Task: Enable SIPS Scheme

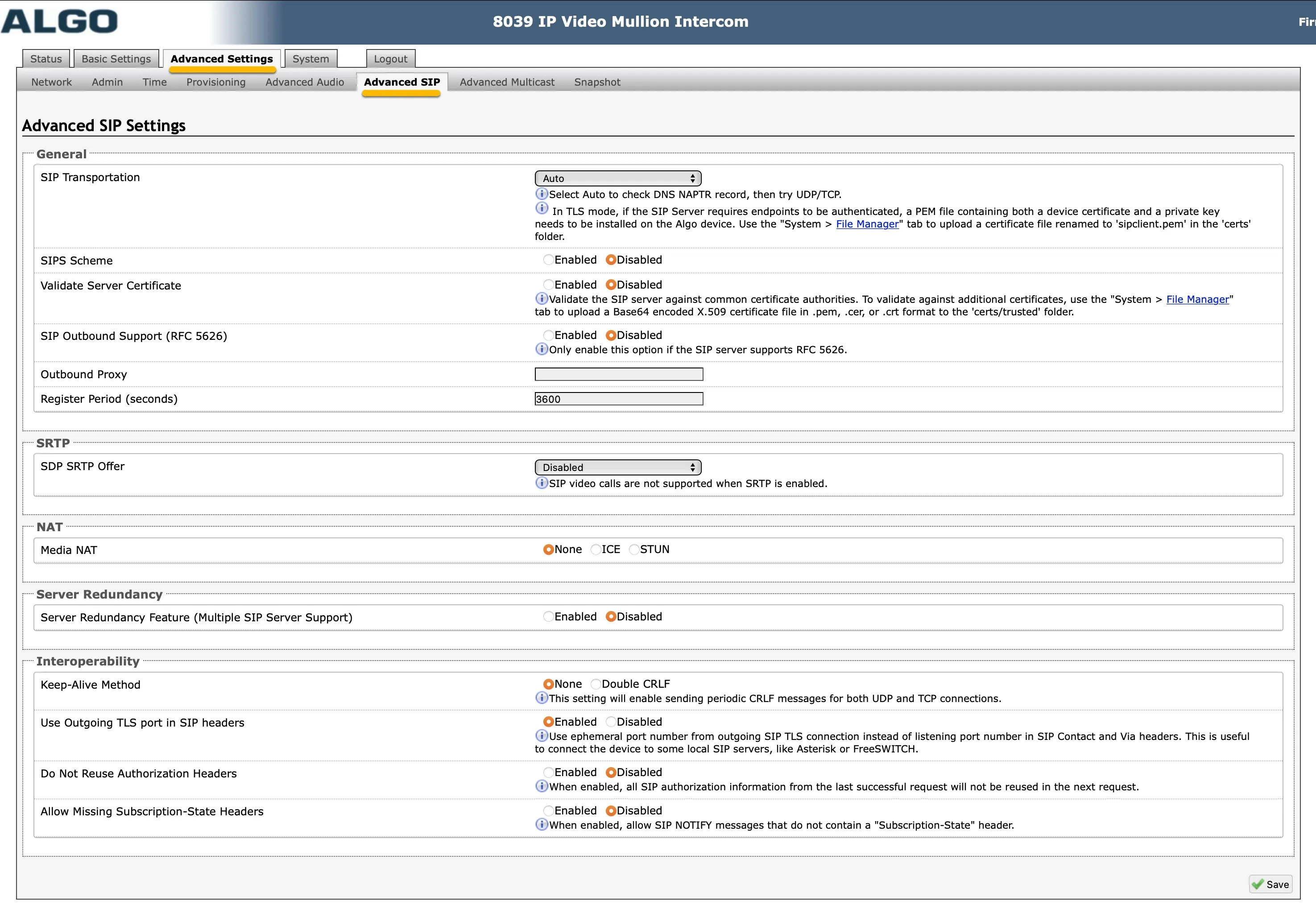Action: point(548,260)
